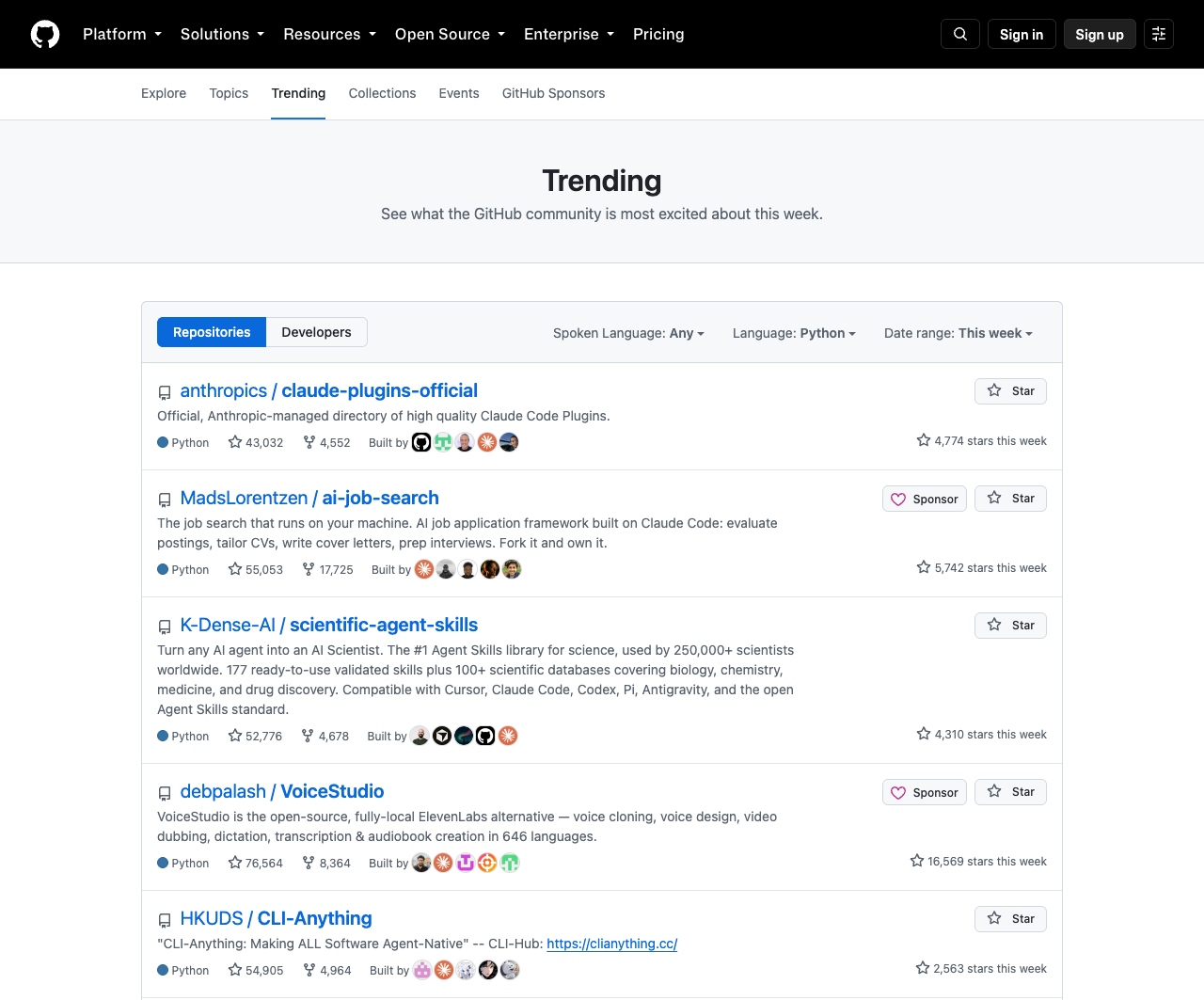
Task: Open the GitHub logo homepage
Action: (45, 34)
